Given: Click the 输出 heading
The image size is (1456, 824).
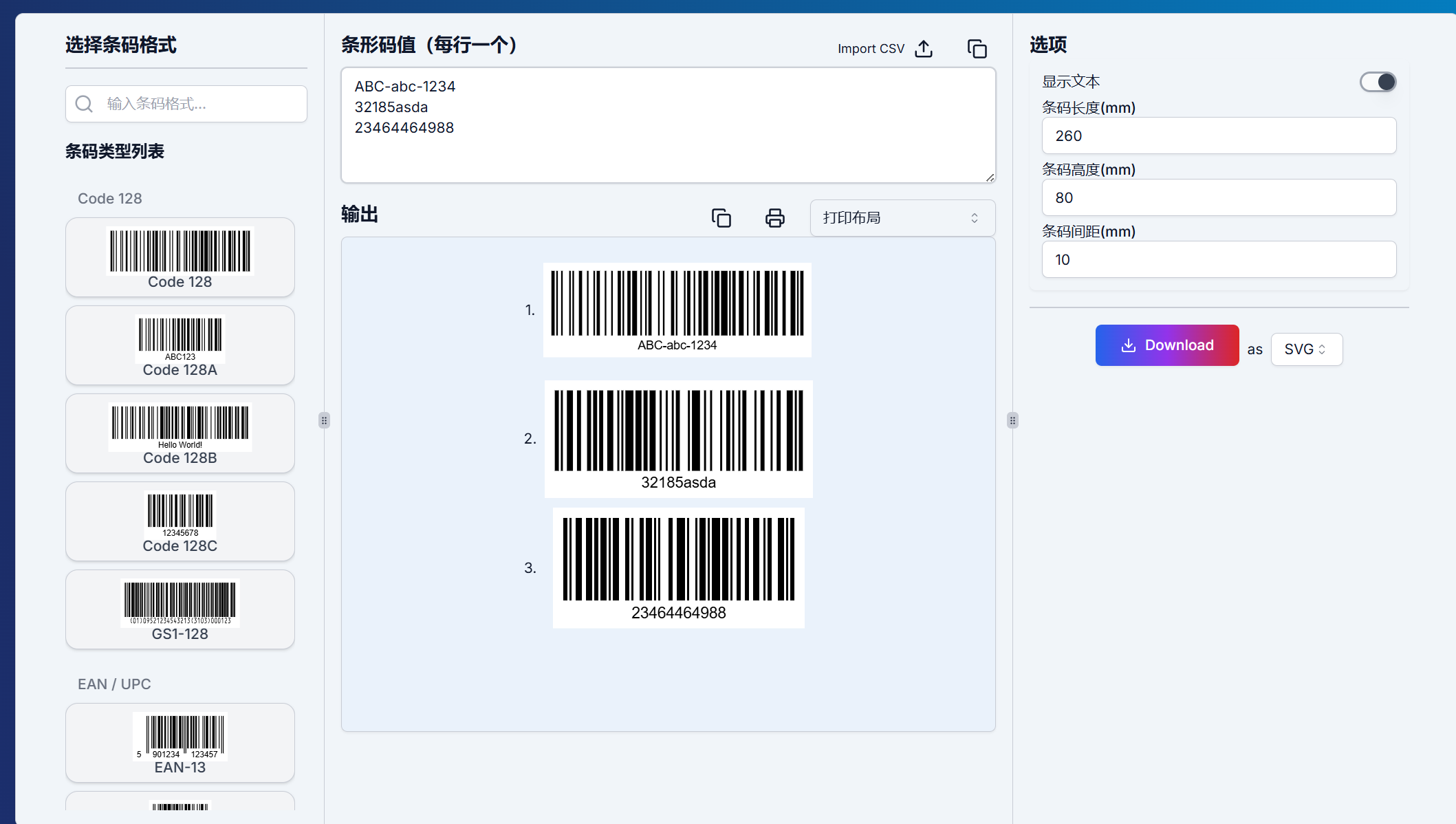Looking at the screenshot, I should (360, 215).
